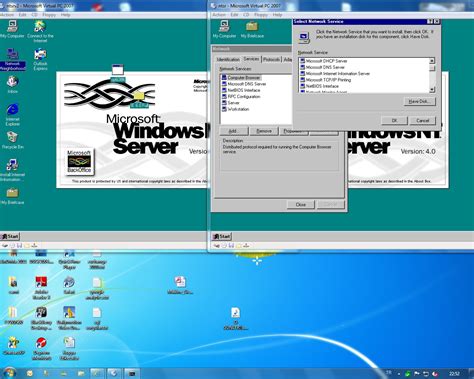Screen dimensions: 474x379
Task: Open Safari desktop shortcut
Action: pos(69,285)
